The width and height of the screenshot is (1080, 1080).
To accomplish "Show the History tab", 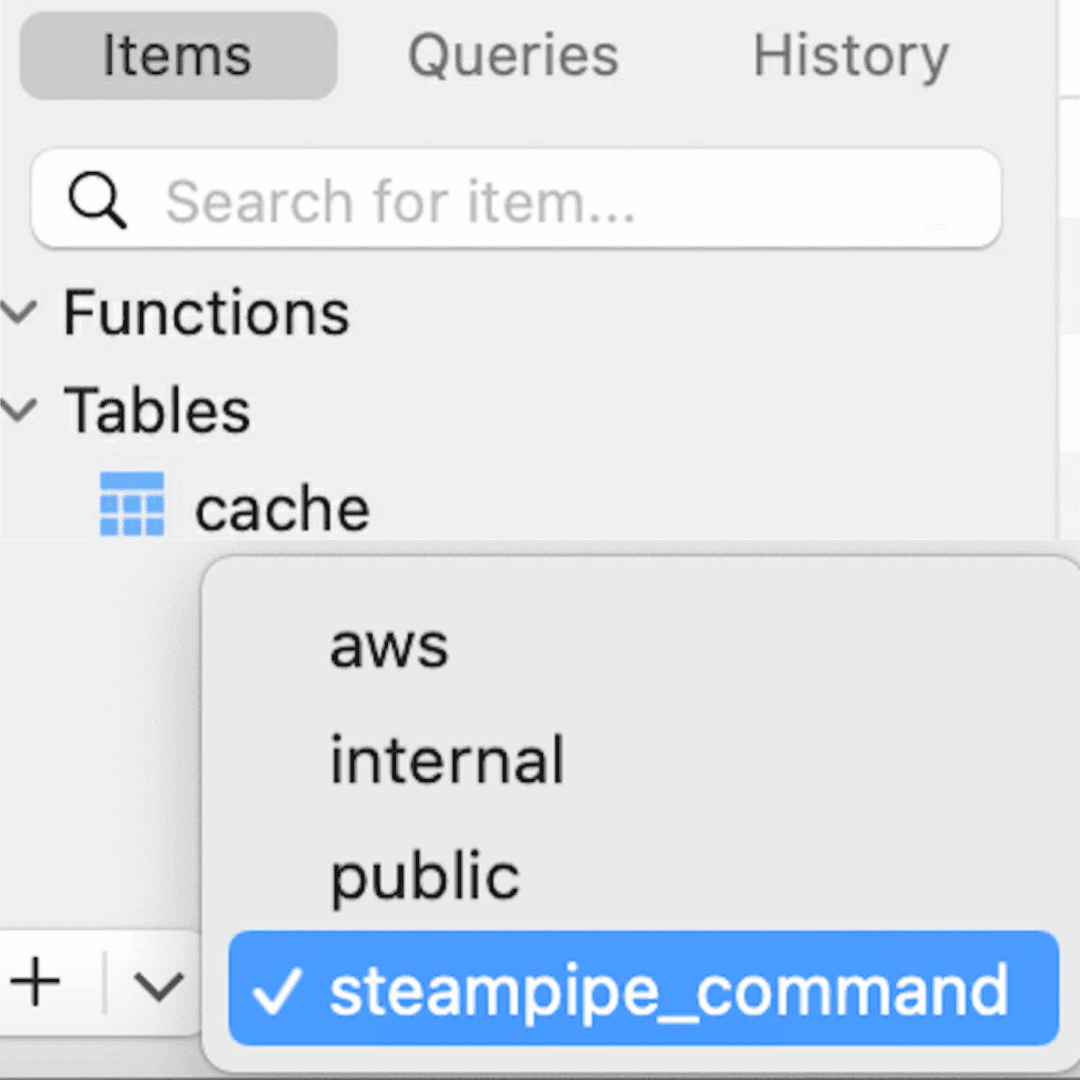I will (x=851, y=56).
